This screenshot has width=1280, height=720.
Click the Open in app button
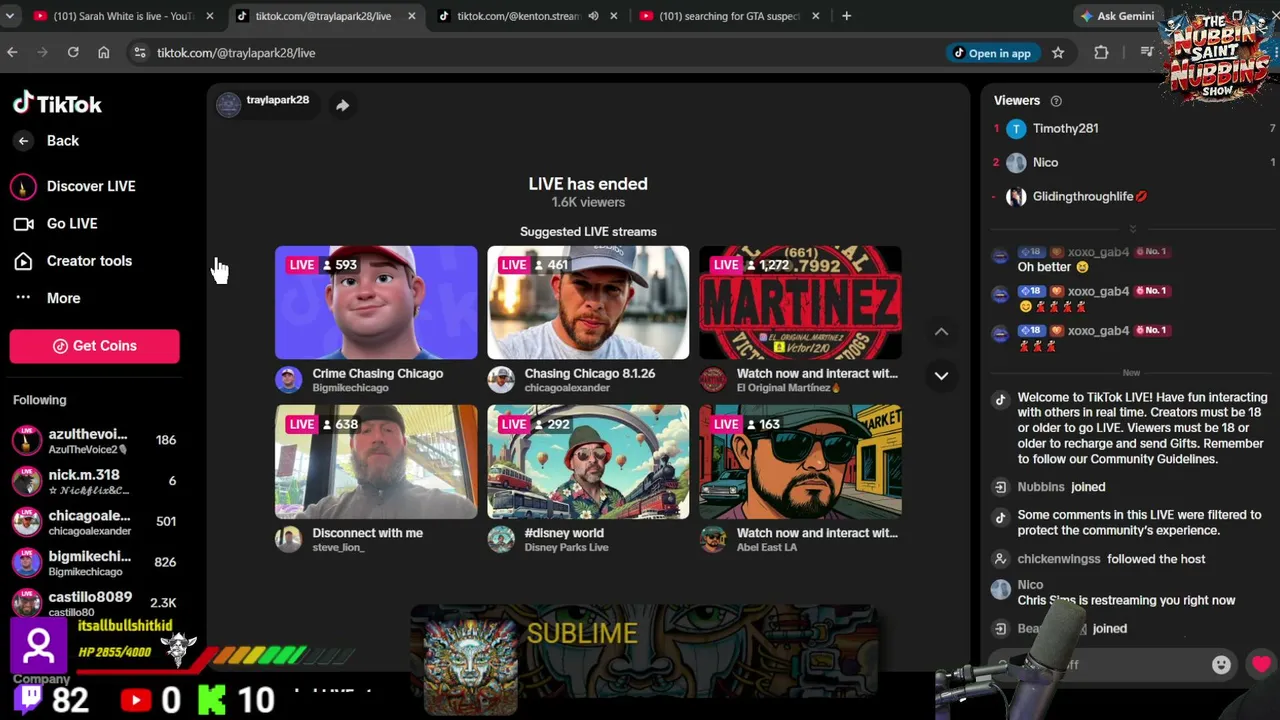pyautogui.click(x=992, y=53)
